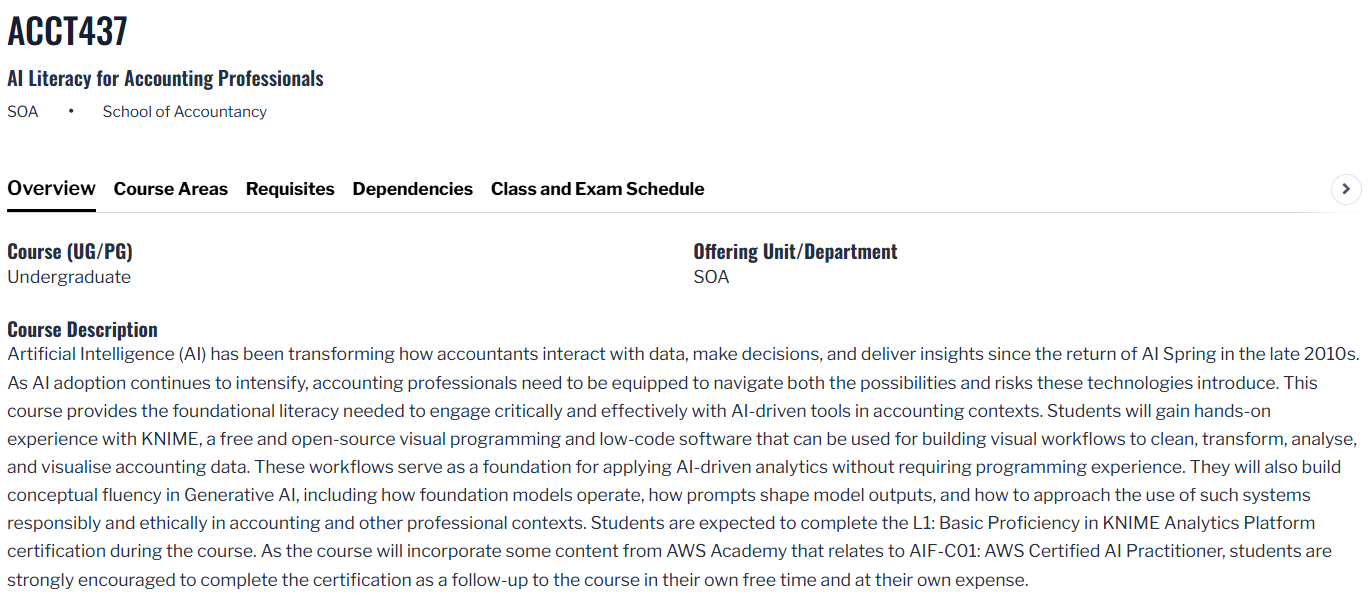Image resolution: width=1369 pixels, height=609 pixels.
Task: Click the Offering Unit/Department label
Action: (x=795, y=252)
